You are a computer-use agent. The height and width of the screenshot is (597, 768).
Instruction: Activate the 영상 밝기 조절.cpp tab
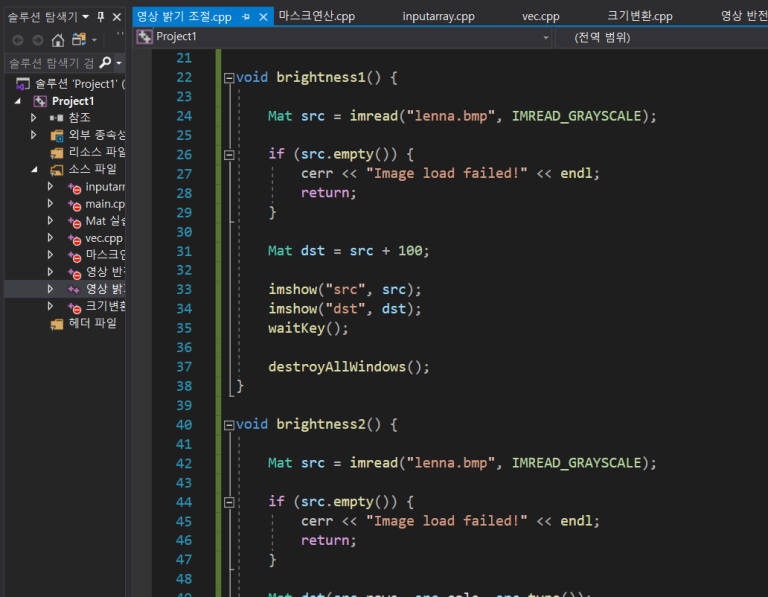[x=184, y=17]
